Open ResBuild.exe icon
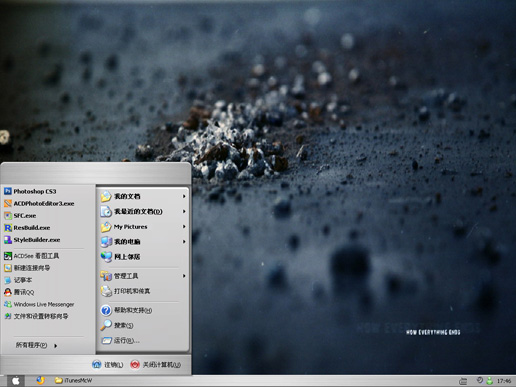This screenshot has height=387, width=516. point(8,228)
